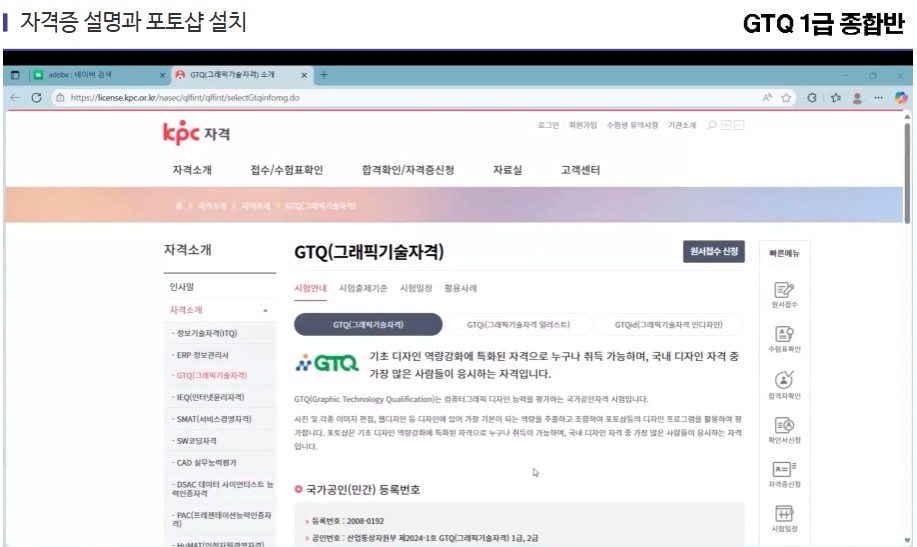Open 확인서신청 quick menu icon
This screenshot has width=917, height=547.
pyautogui.click(x=784, y=429)
